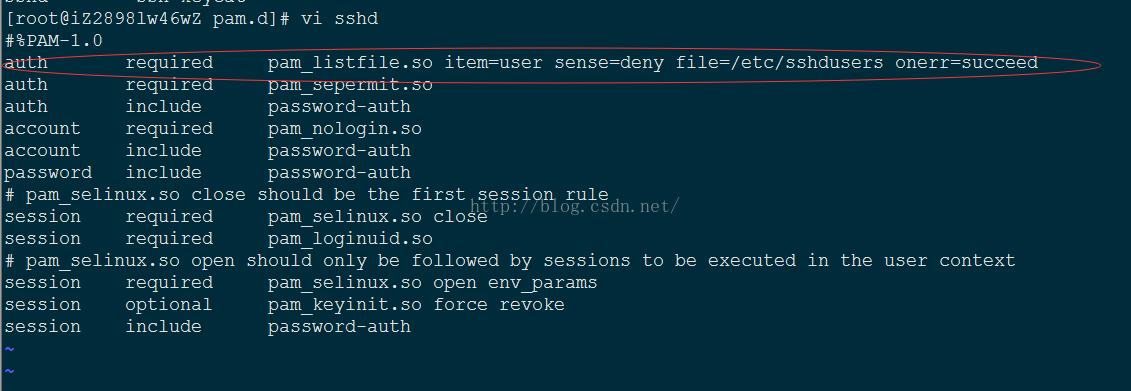The image size is (1131, 391).
Task: Click the '#%PAM-1.0' header line
Action: point(53,41)
